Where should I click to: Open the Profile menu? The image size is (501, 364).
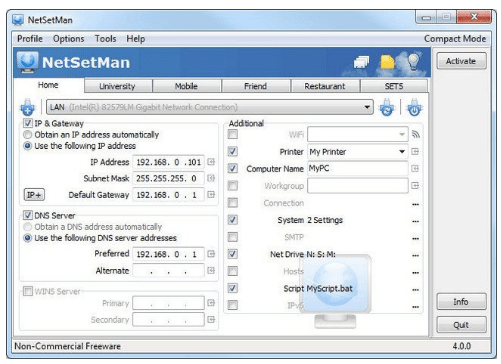tap(30, 39)
